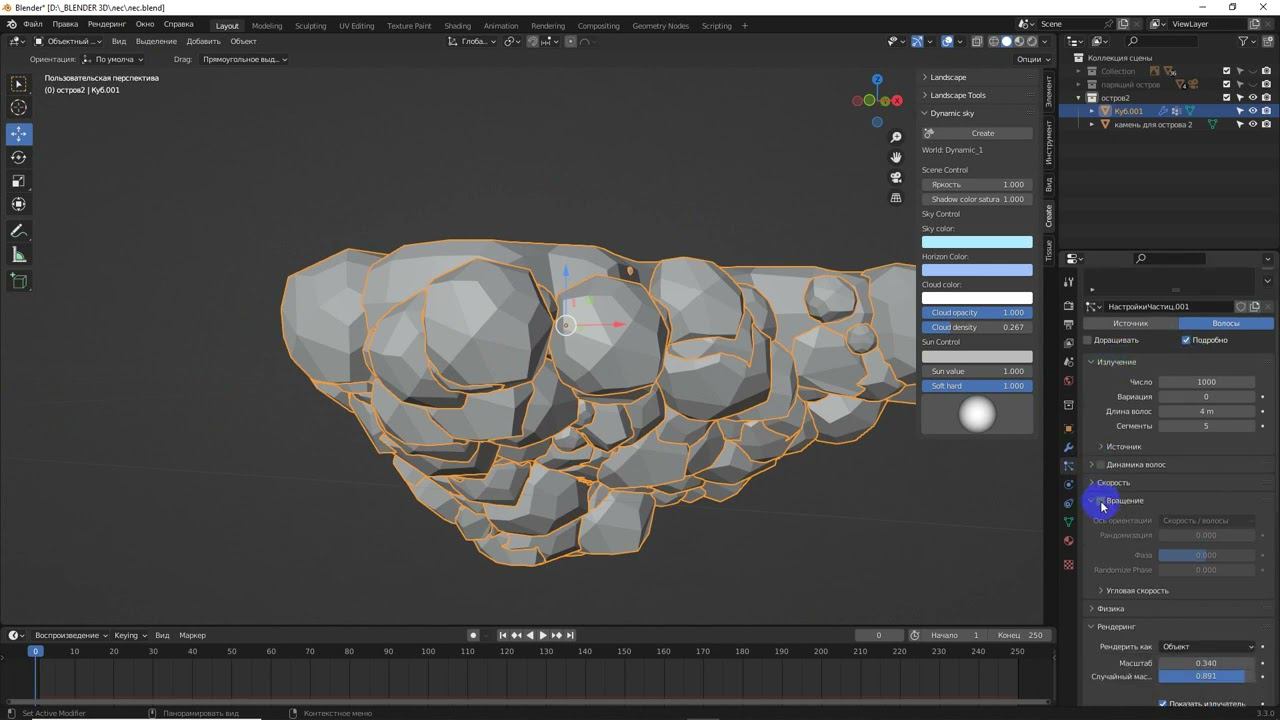Screen dimensions: 1280x720
Task: Uncheck the Подробно checkbox
Action: (1186, 340)
